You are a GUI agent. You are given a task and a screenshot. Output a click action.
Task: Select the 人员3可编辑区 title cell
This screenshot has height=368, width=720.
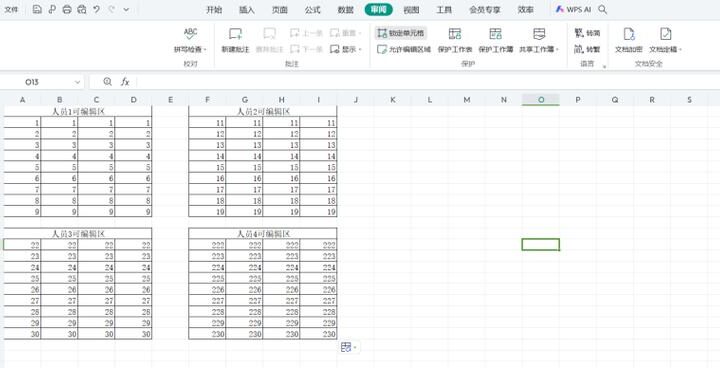78,234
